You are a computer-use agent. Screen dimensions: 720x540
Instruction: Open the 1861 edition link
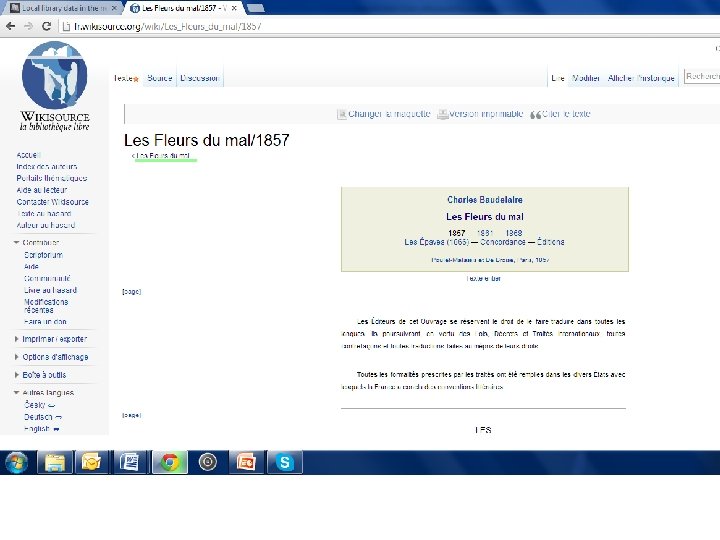pyautogui.click(x=485, y=233)
